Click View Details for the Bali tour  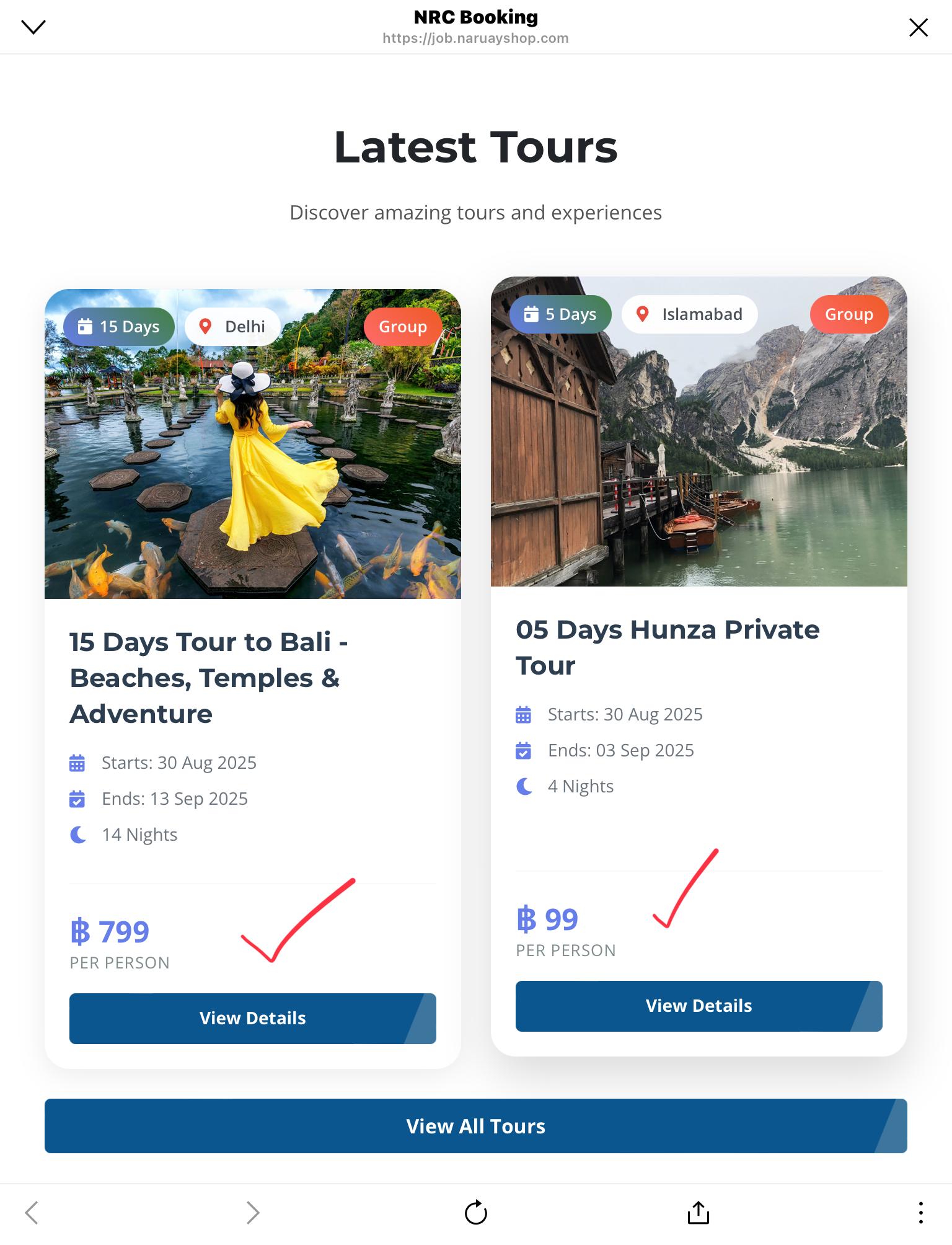(x=252, y=1018)
